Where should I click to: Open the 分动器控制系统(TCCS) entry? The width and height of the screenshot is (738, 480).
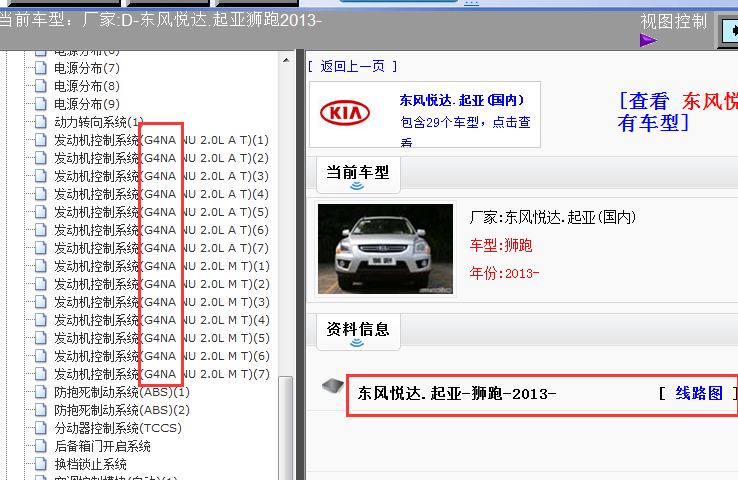pos(118,428)
